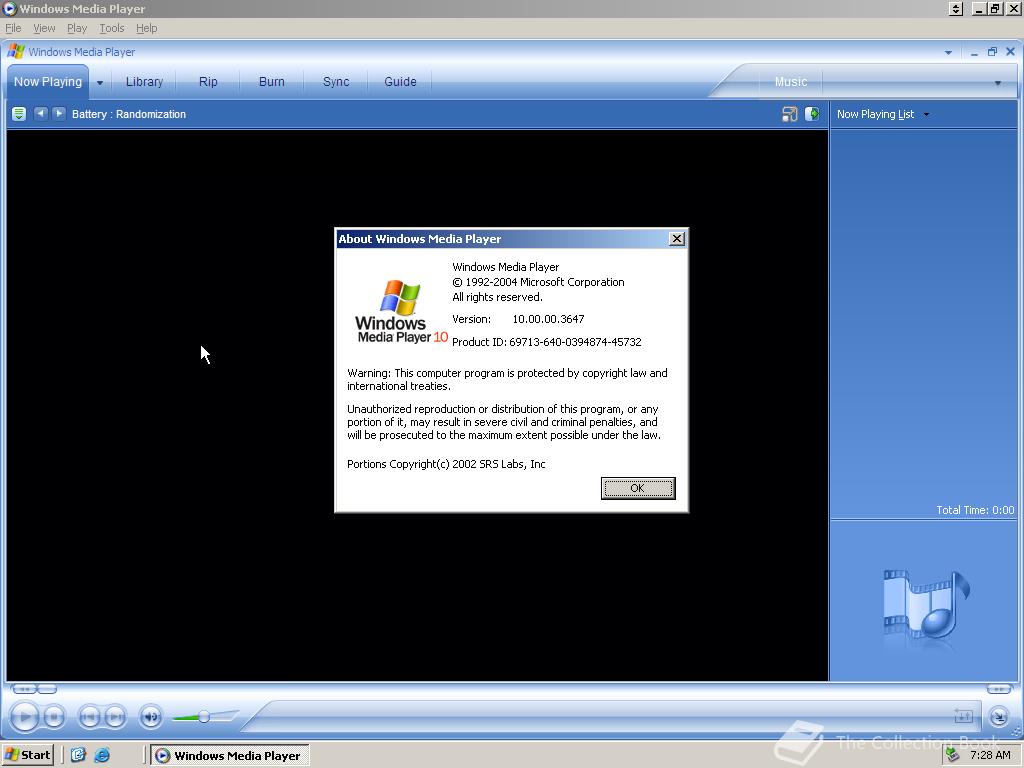Open the visualization selection icon

(x=18, y=113)
